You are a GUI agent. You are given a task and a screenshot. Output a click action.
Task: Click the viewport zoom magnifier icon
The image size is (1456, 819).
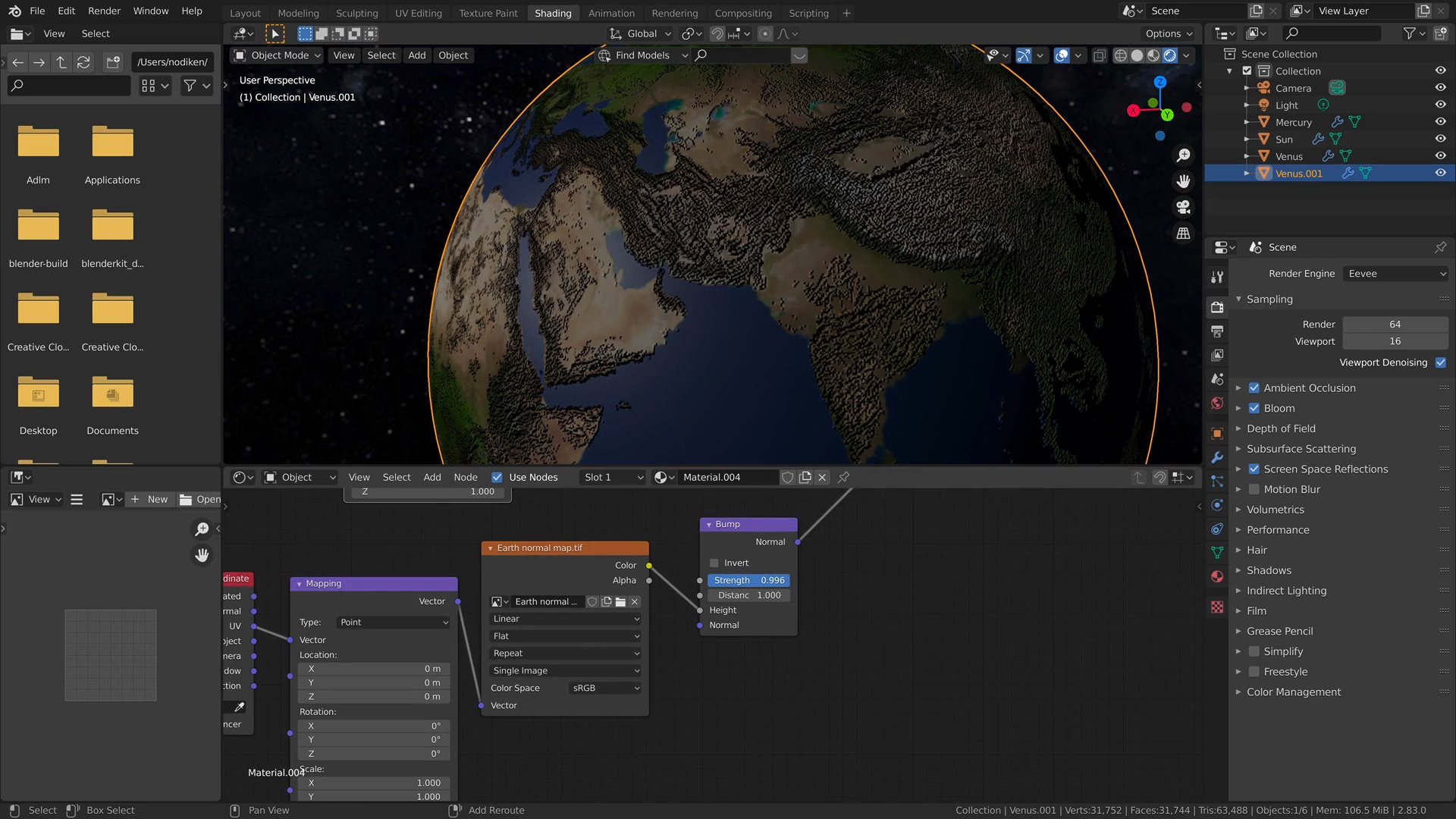click(x=1183, y=155)
